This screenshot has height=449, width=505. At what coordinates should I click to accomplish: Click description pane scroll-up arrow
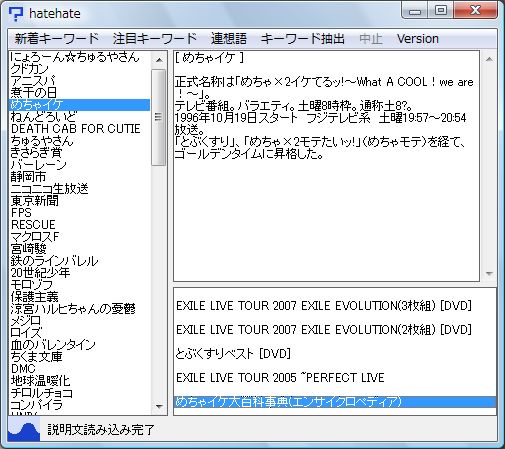click(x=489, y=60)
